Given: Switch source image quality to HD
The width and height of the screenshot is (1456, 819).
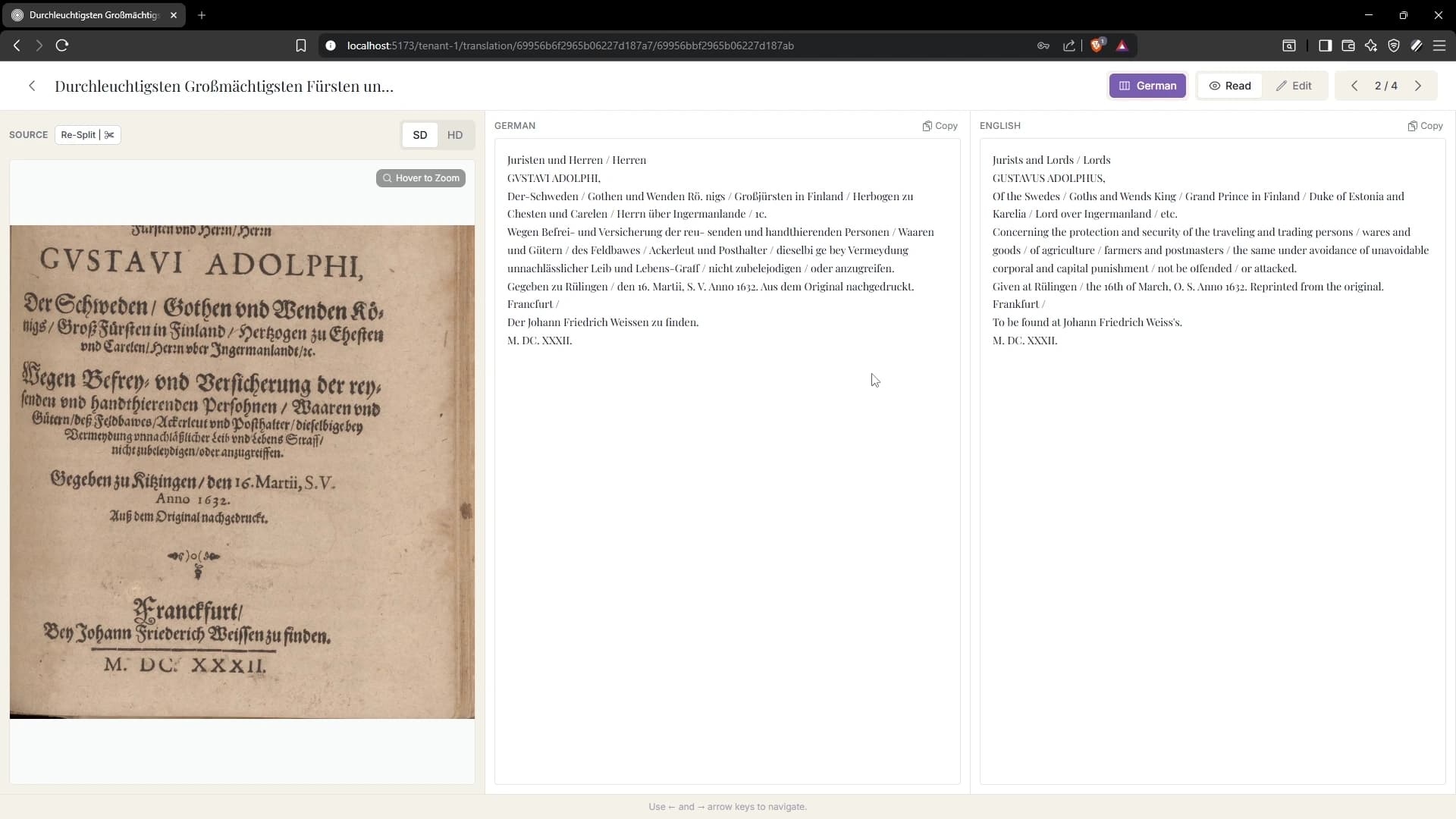Looking at the screenshot, I should coord(455,134).
